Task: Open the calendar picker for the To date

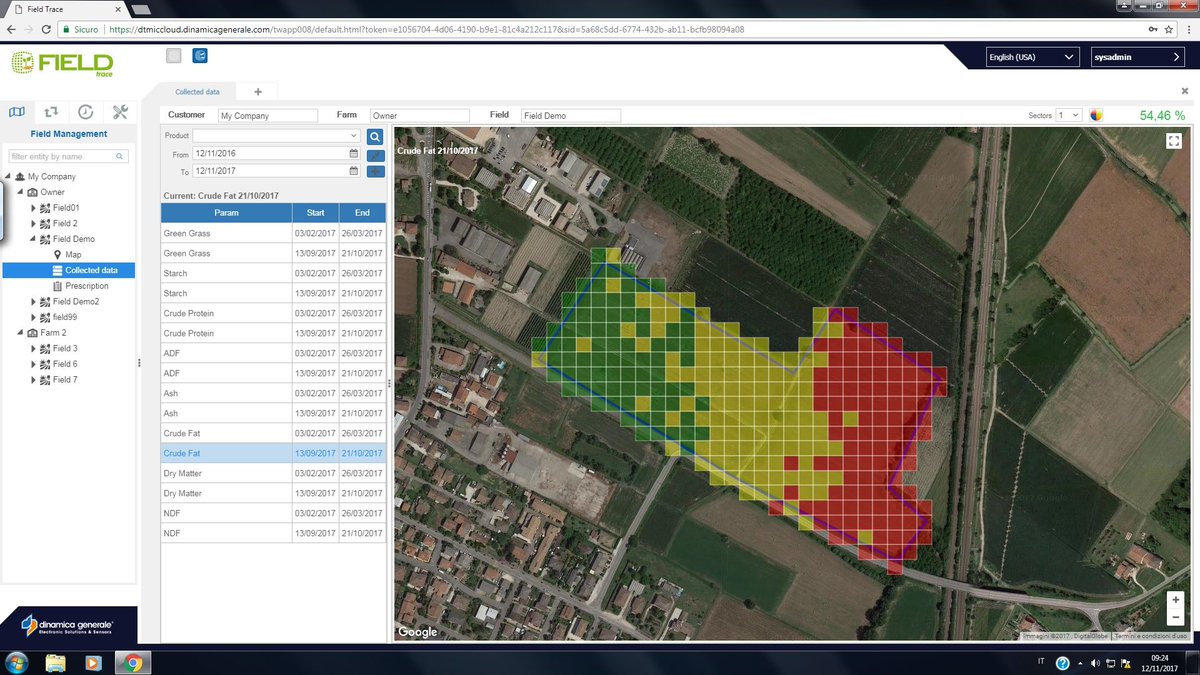Action: (x=354, y=171)
